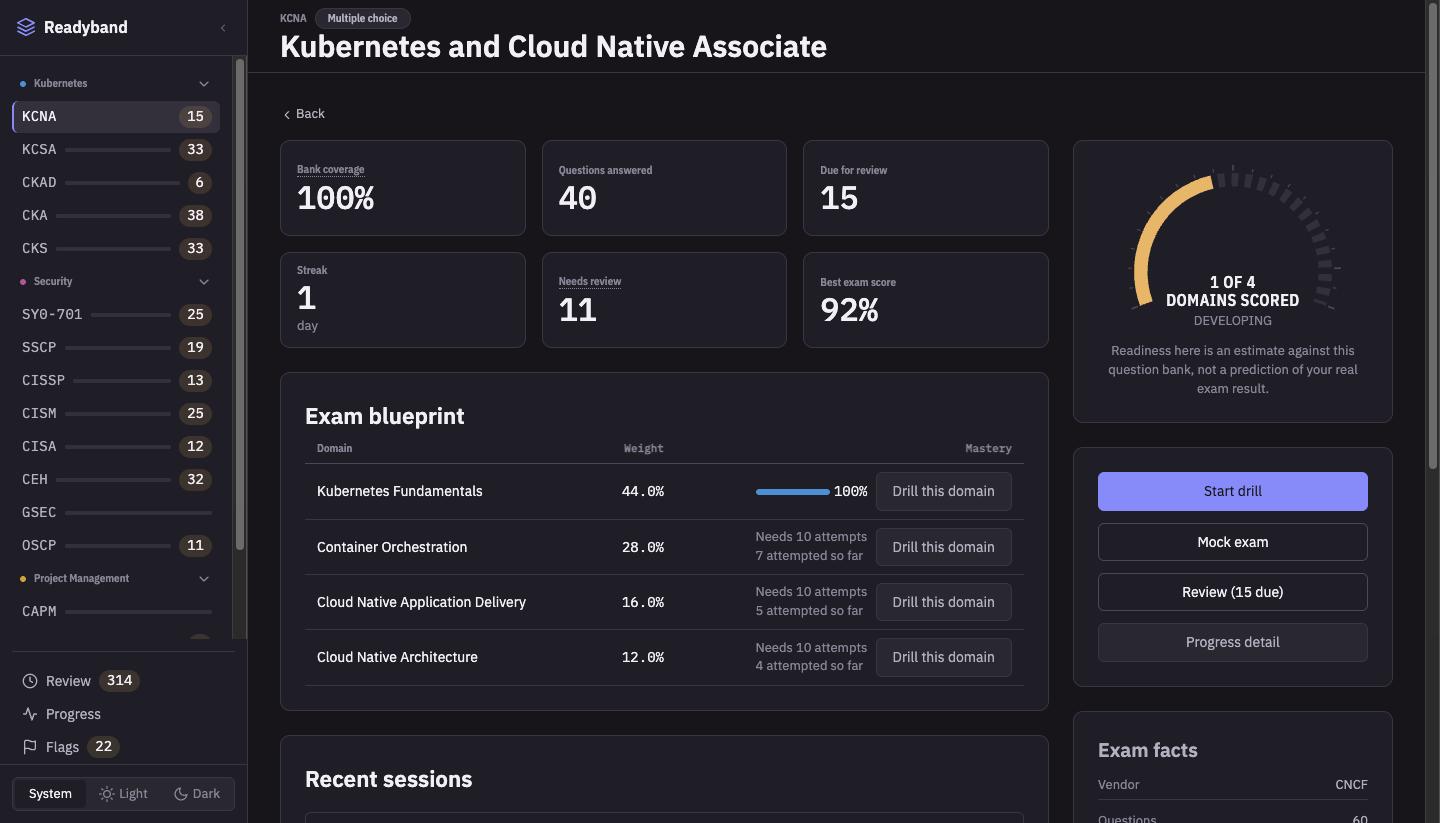Click the Start drill button
The height and width of the screenshot is (823, 1440).
click(x=1232, y=491)
